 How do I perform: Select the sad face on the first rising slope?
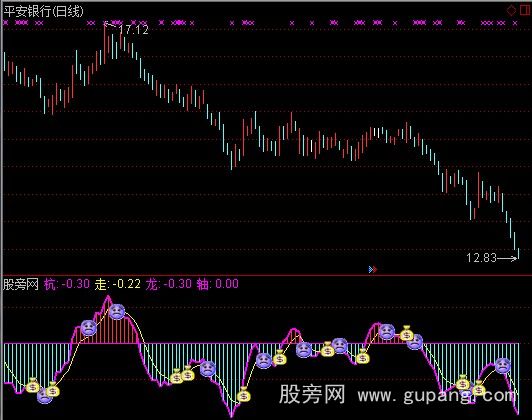click(89, 328)
